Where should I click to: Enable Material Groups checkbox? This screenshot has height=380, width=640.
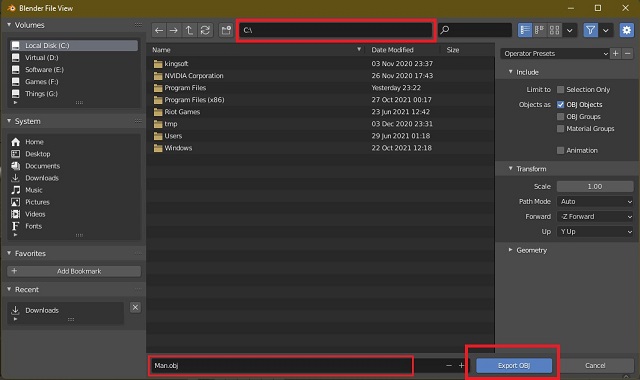click(560, 129)
